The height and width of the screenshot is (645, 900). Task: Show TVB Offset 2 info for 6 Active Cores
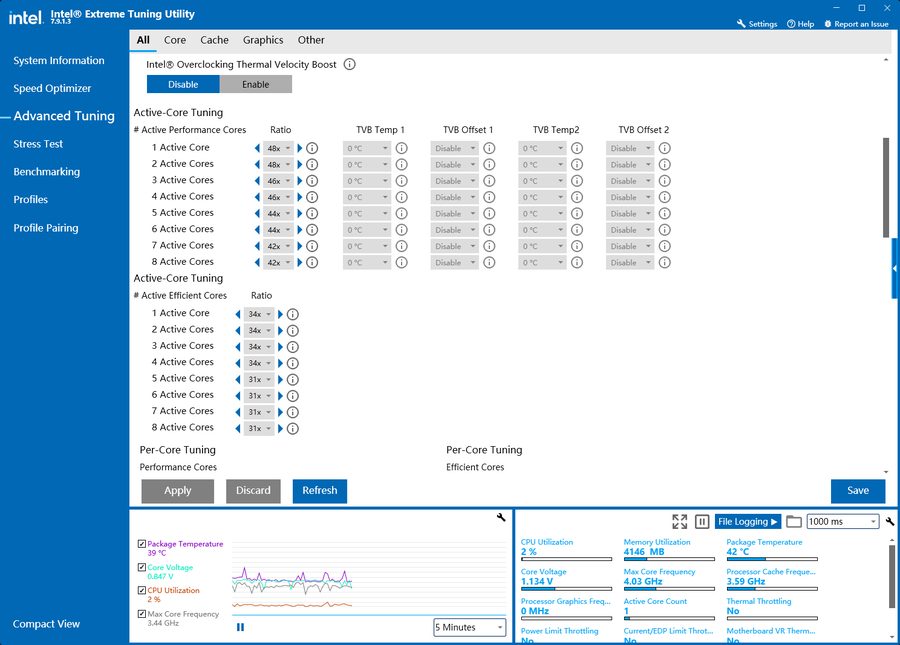click(x=665, y=230)
